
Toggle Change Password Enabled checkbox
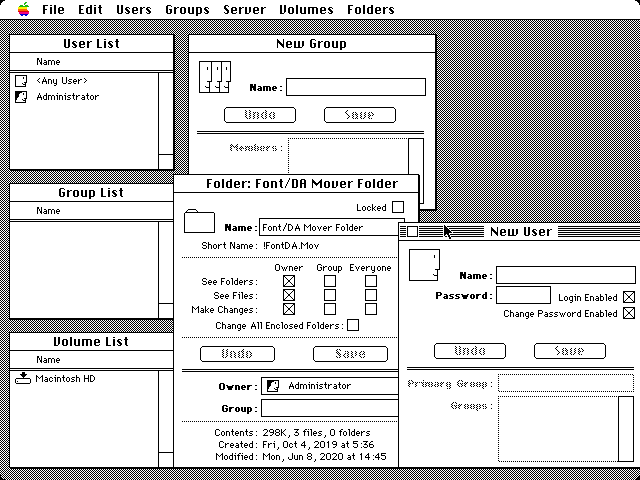tap(629, 313)
